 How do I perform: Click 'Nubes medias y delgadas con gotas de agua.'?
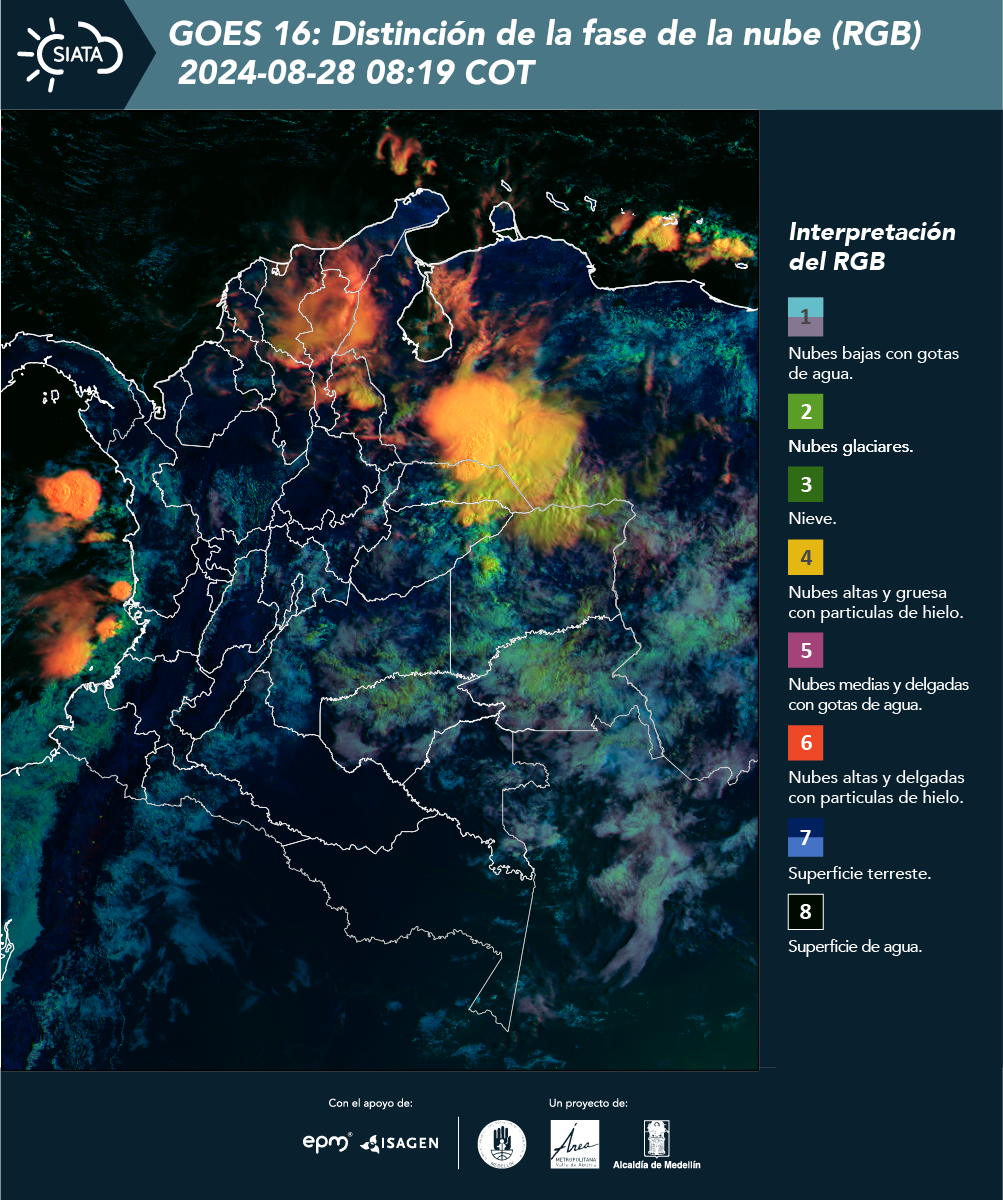pos(878,695)
